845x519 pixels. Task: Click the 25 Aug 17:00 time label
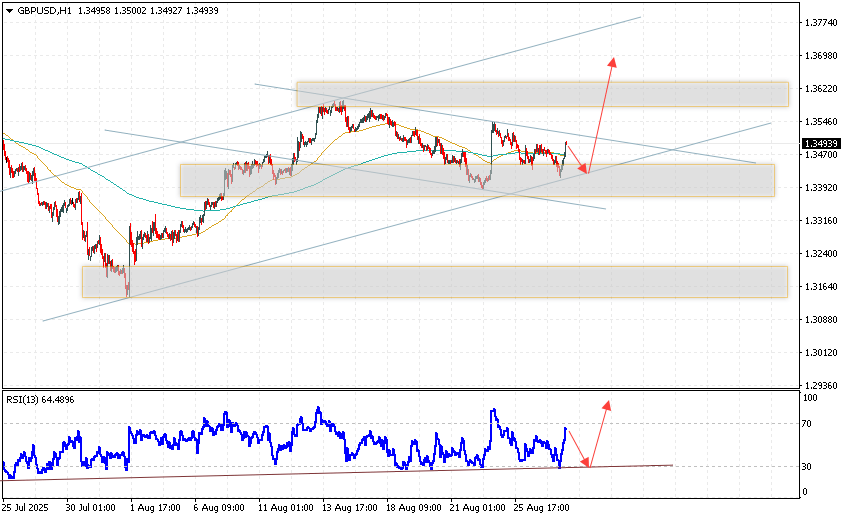click(x=542, y=508)
